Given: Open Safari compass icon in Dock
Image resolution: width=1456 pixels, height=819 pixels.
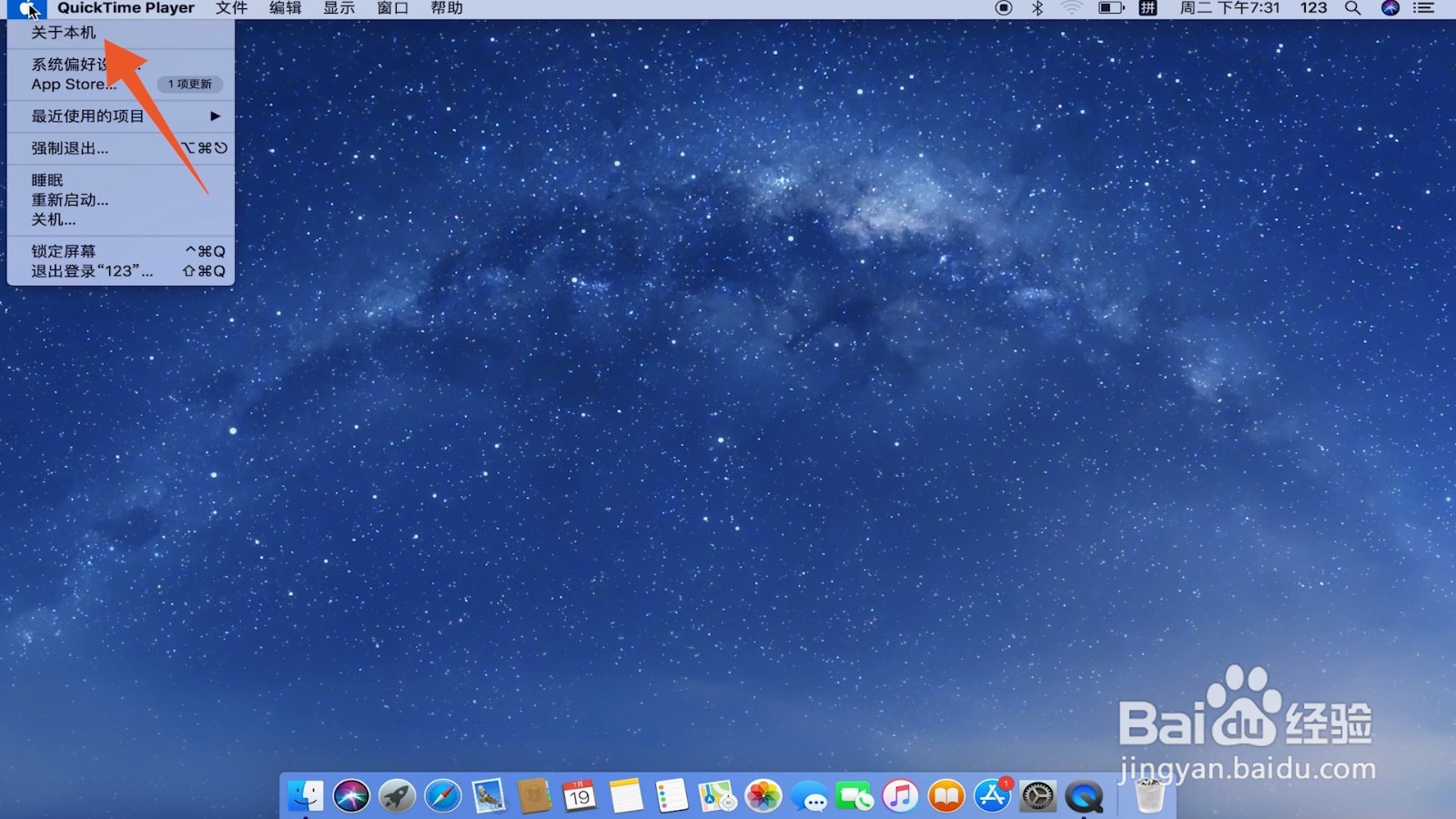Looking at the screenshot, I should click(443, 796).
